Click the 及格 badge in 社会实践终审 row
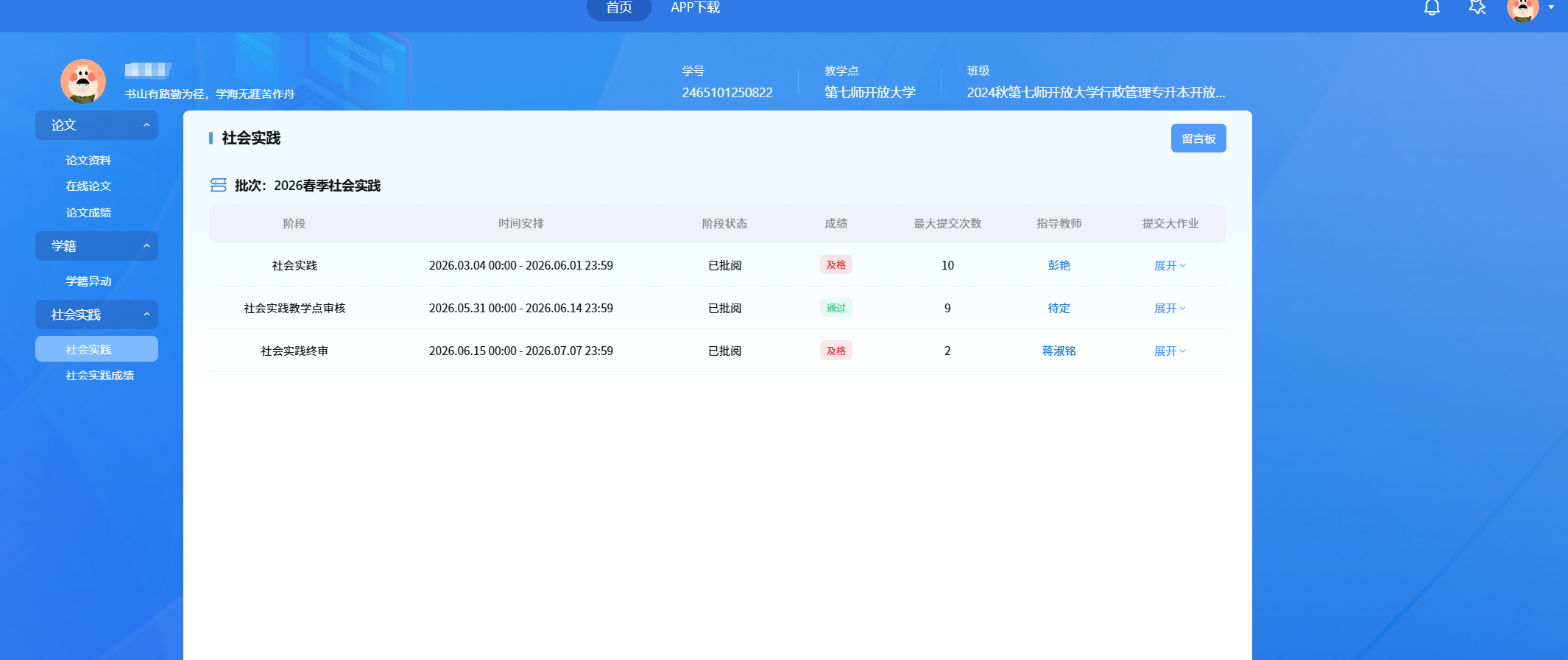The image size is (1568, 660). click(836, 350)
